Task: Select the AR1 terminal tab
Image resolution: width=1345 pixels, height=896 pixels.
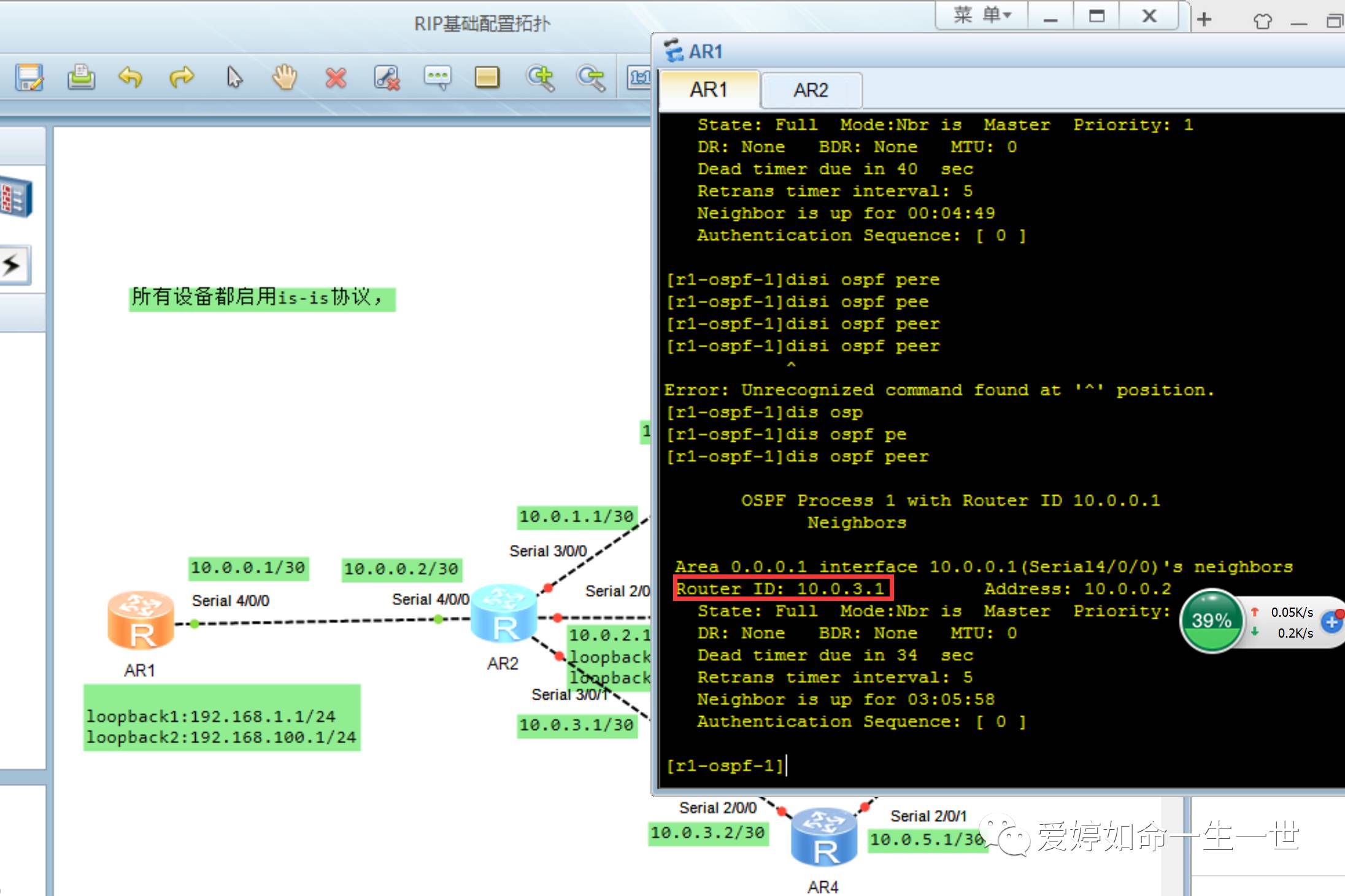Action: click(x=709, y=90)
